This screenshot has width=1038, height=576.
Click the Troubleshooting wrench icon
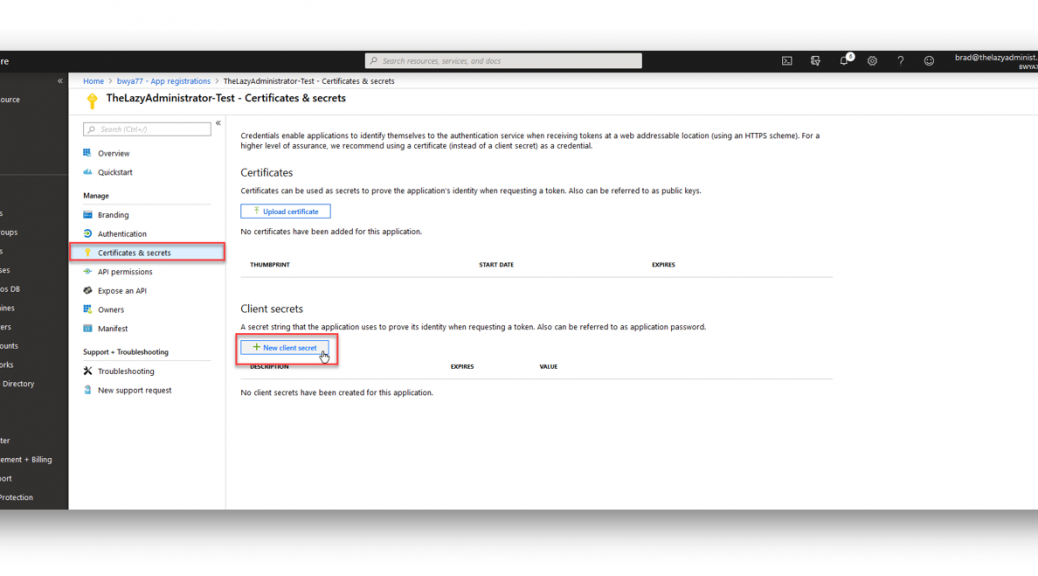(x=87, y=371)
